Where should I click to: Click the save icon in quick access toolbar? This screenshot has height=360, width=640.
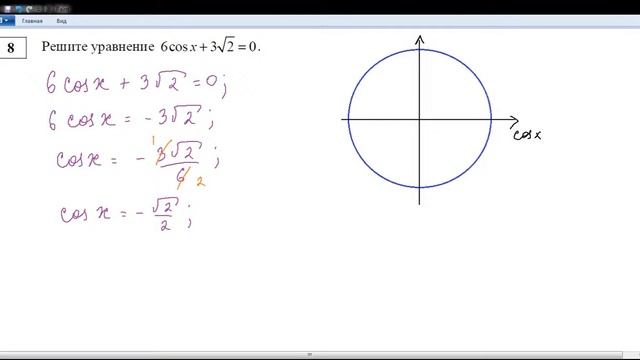[x=7, y=9]
